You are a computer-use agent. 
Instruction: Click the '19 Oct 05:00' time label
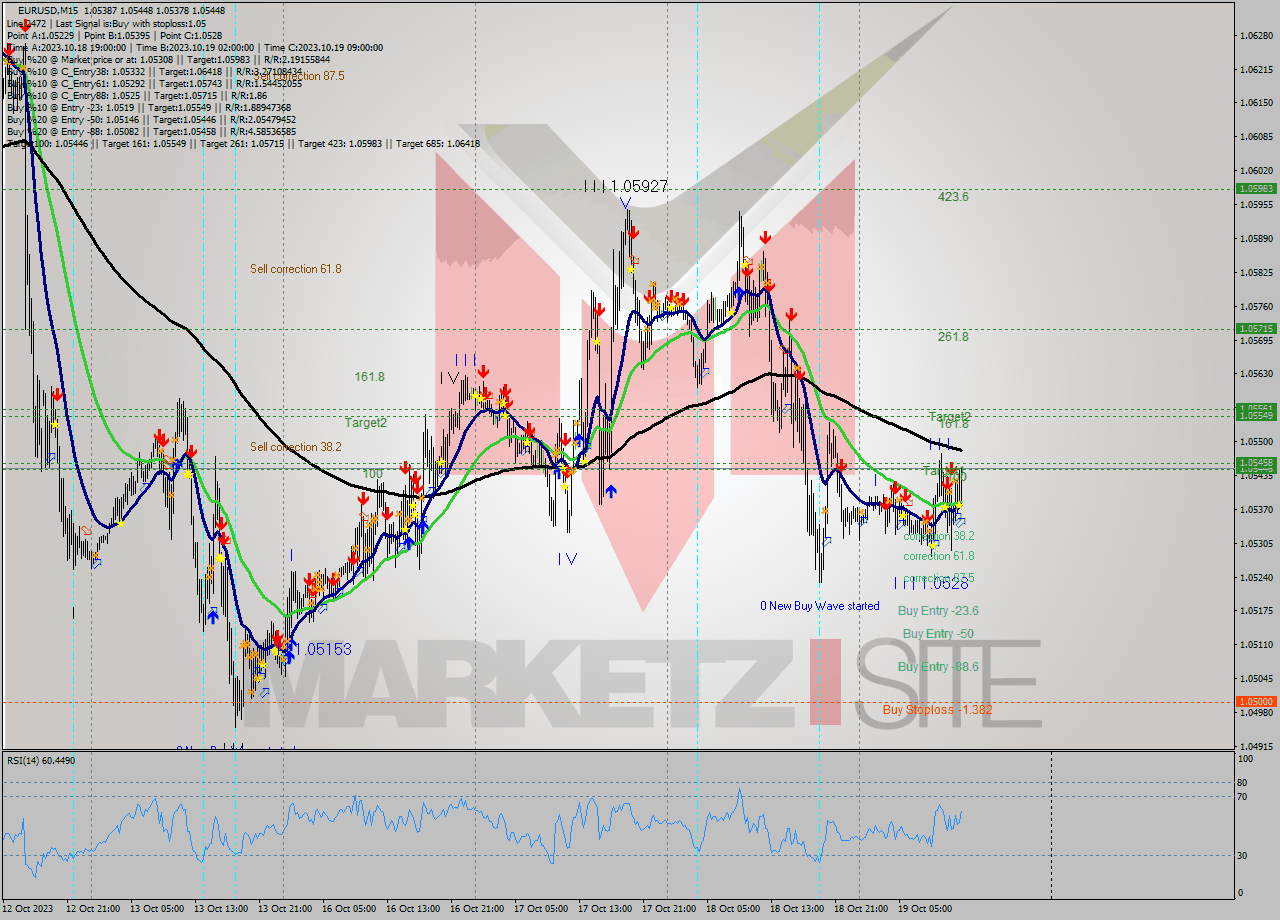[x=924, y=909]
